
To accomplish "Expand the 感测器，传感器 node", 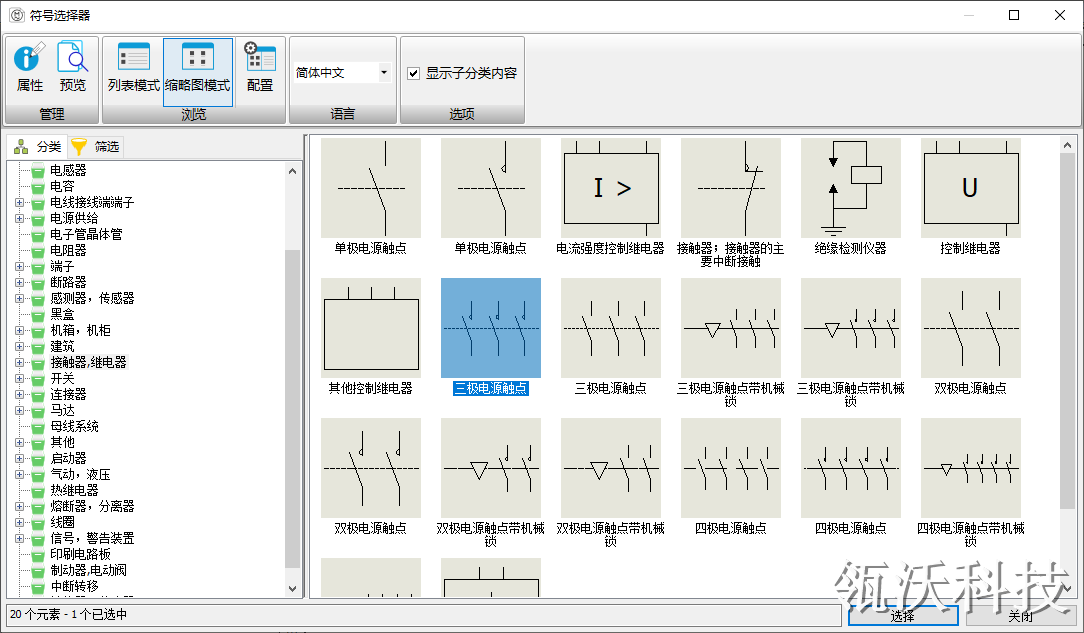I will (x=19, y=299).
